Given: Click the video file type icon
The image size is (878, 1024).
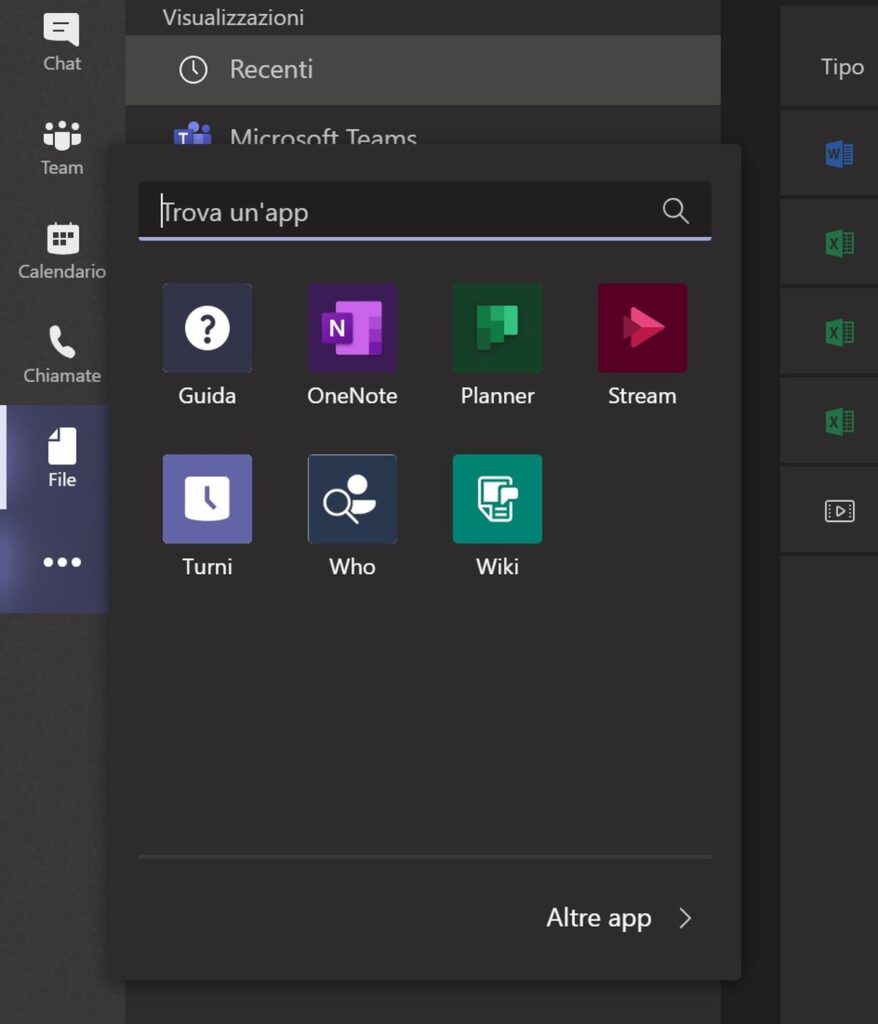Looking at the screenshot, I should pos(839,510).
